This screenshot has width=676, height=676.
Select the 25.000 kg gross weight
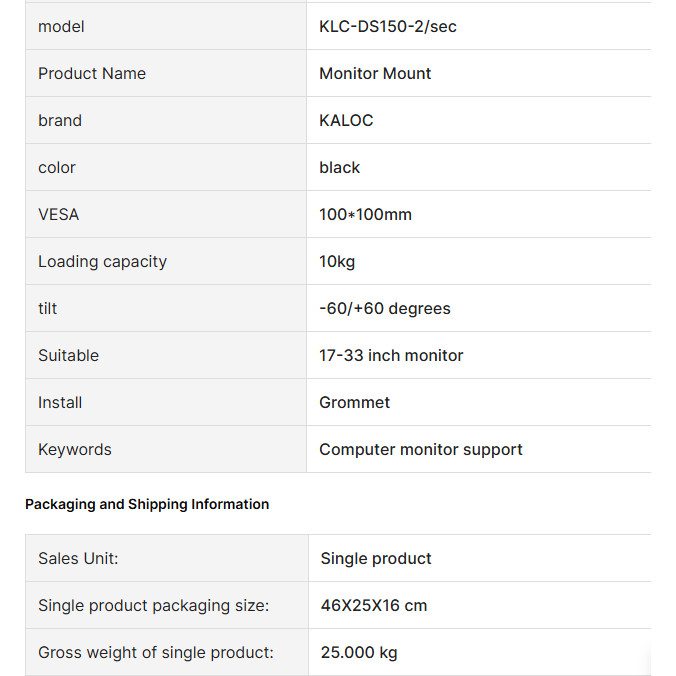[359, 653]
